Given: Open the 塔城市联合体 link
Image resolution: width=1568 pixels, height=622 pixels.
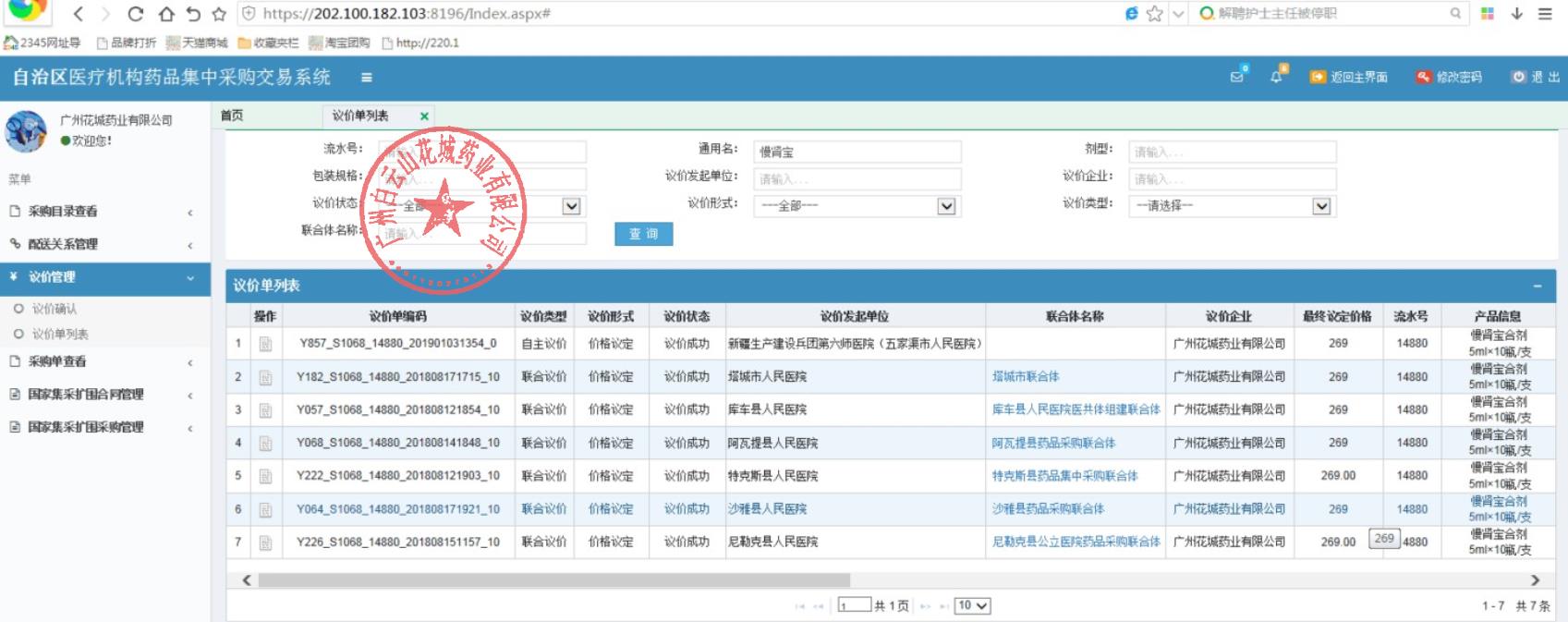Looking at the screenshot, I should tap(1026, 377).
